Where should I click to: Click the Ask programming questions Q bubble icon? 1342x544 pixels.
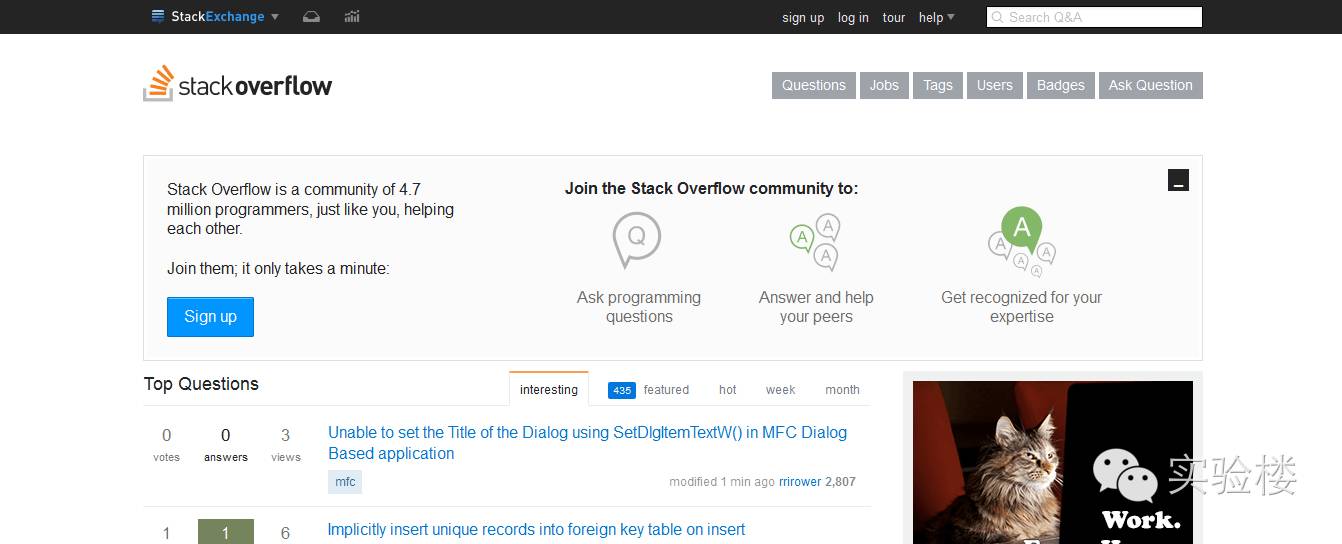(x=637, y=240)
